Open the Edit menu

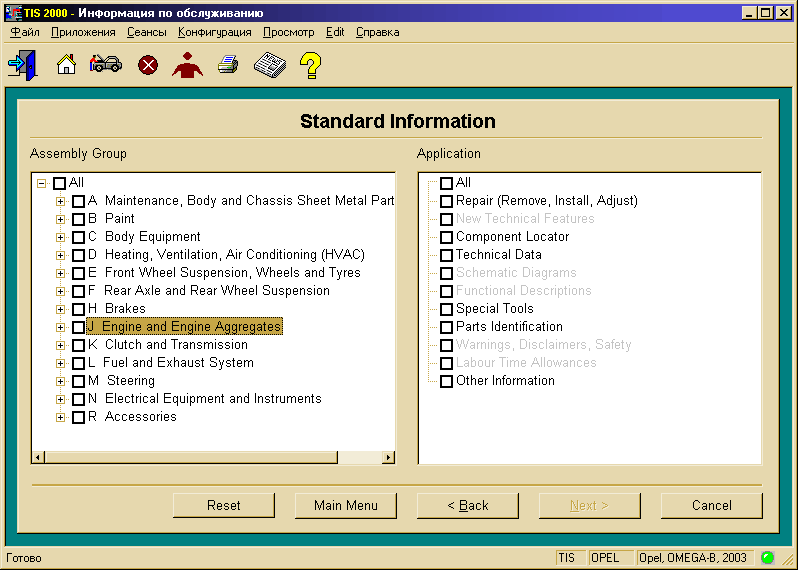335,32
